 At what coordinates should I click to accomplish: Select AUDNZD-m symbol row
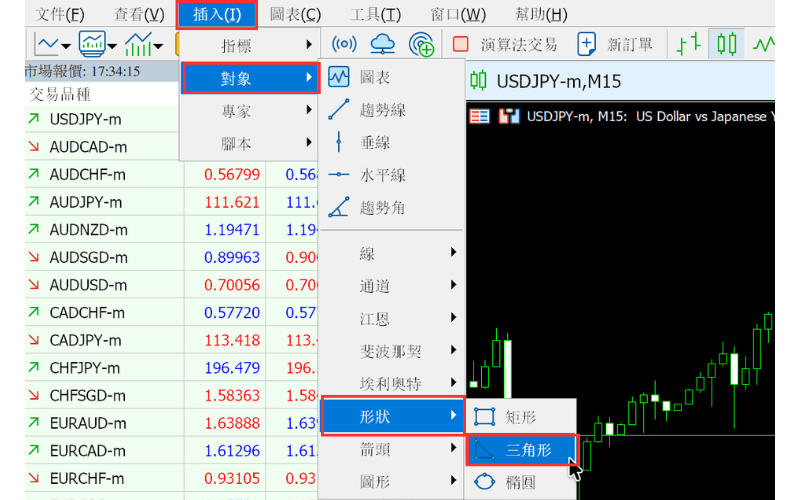pyautogui.click(x=105, y=230)
